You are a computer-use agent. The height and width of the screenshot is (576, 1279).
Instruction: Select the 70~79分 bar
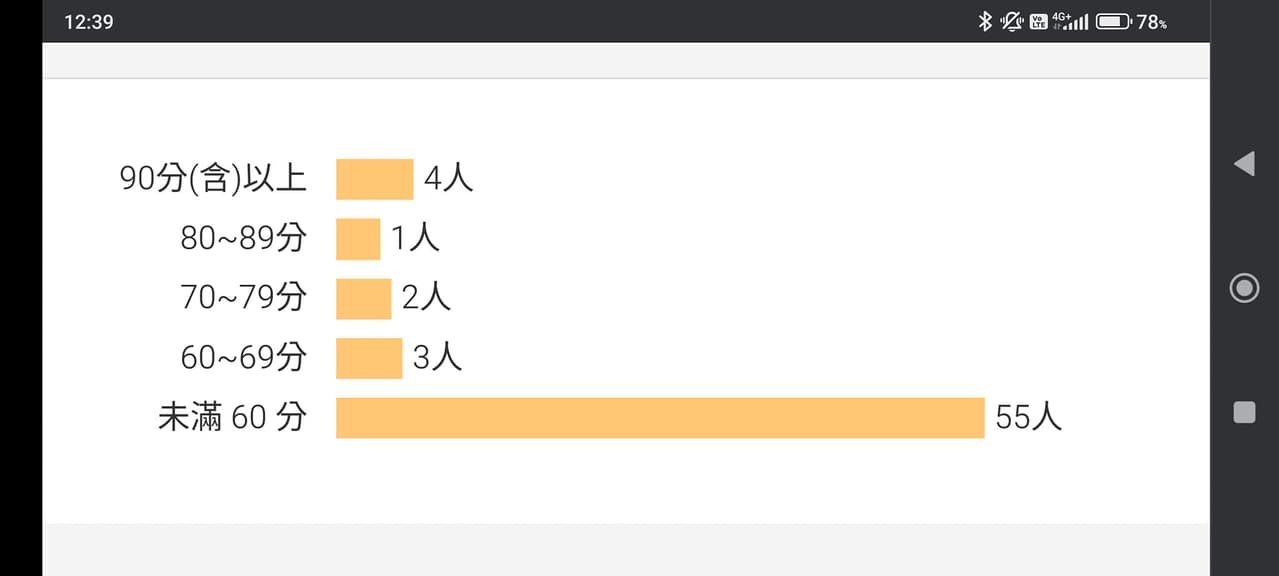coord(364,299)
